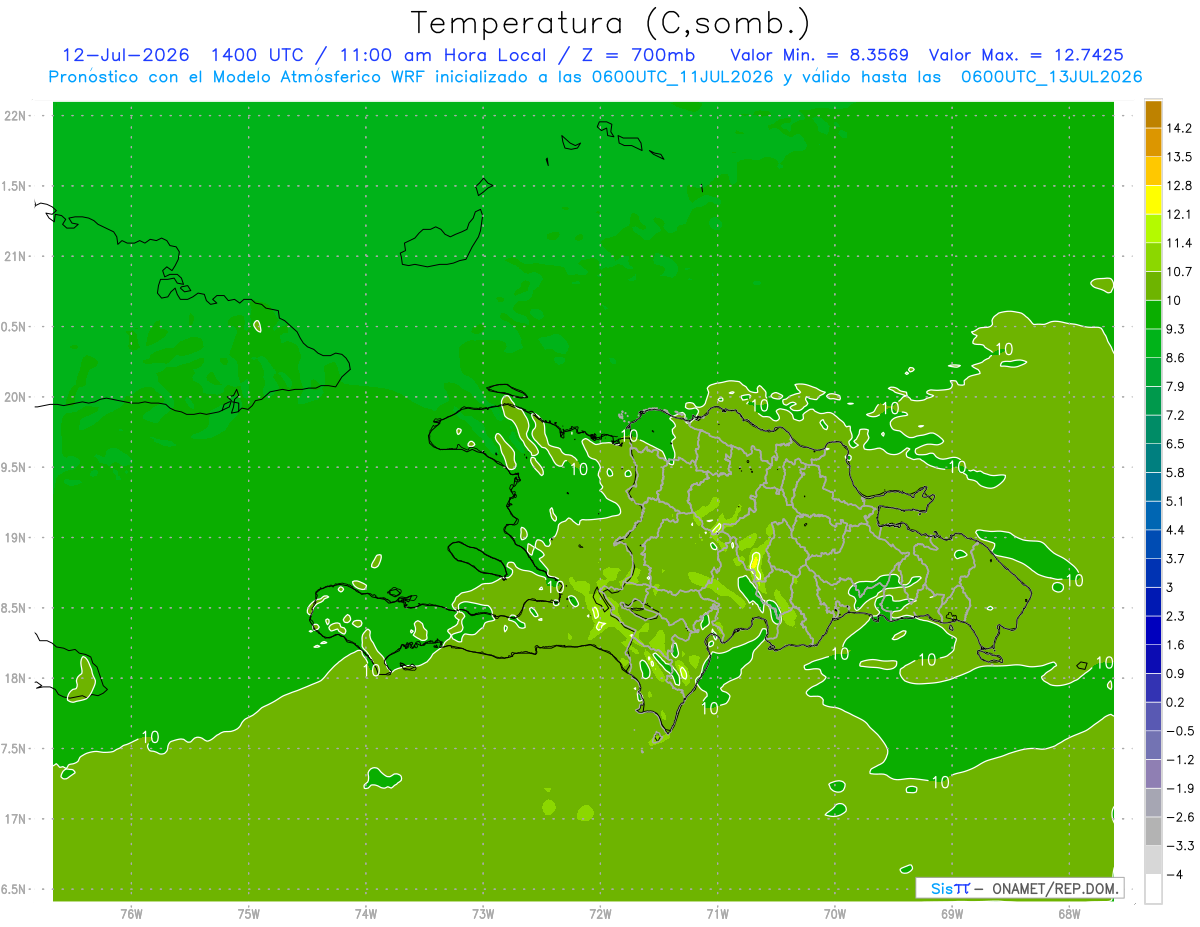Click the '20N' latitude axis label
1200x927 pixels.
click(15, 397)
